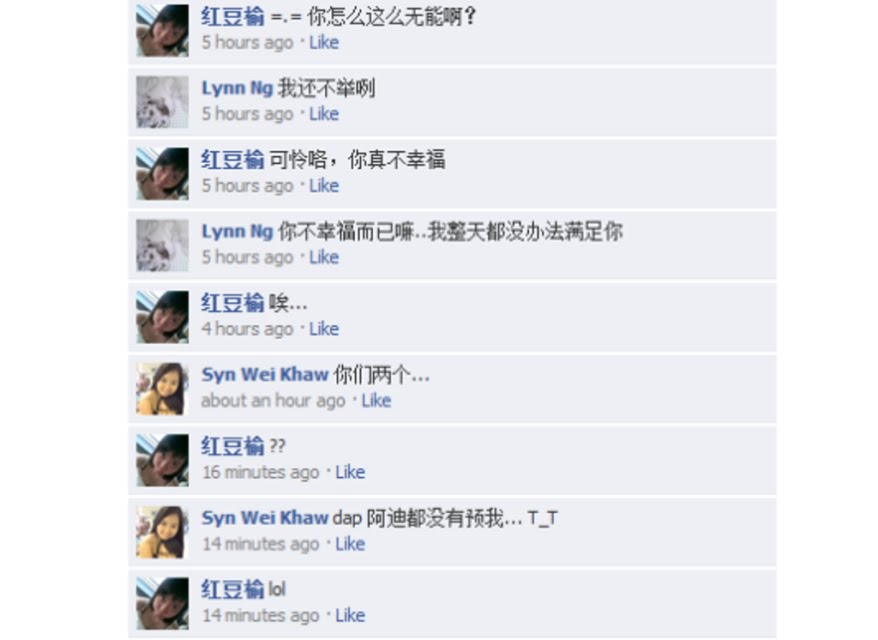The image size is (878, 640).
Task: Like the lol comment
Action: click(x=350, y=616)
